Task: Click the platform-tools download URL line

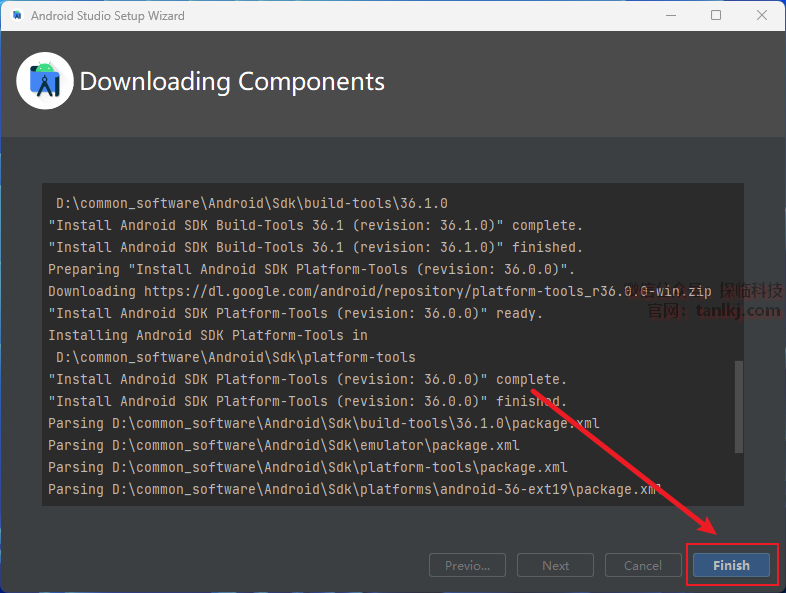Action: click(x=379, y=291)
